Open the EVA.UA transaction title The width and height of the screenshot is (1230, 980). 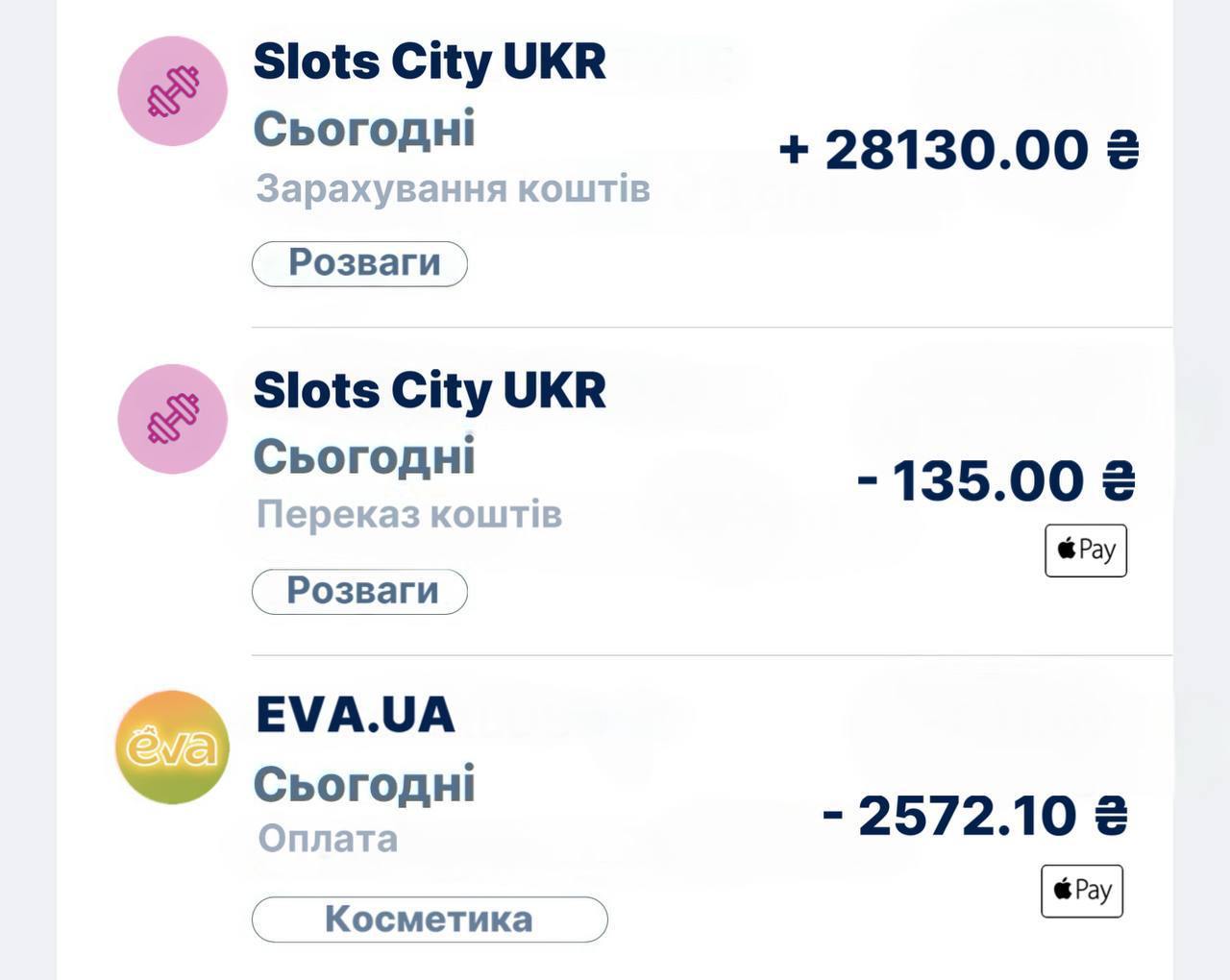pyautogui.click(x=355, y=716)
